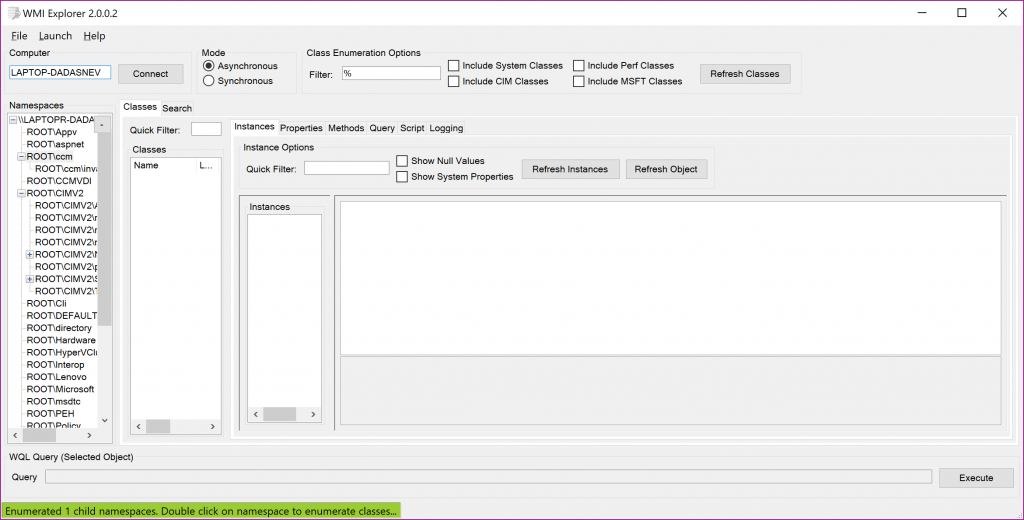Open the Help menu
Image resolution: width=1024 pixels, height=520 pixels.
pyautogui.click(x=94, y=36)
